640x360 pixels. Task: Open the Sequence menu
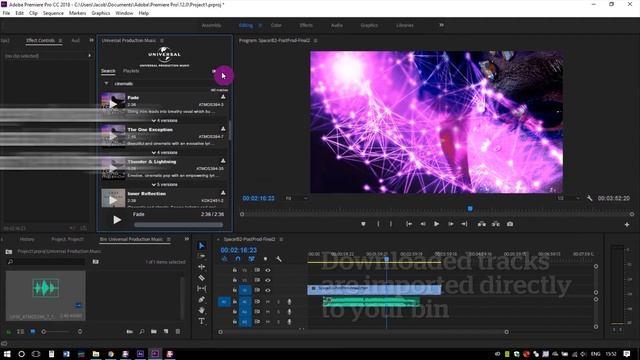[x=53, y=13]
